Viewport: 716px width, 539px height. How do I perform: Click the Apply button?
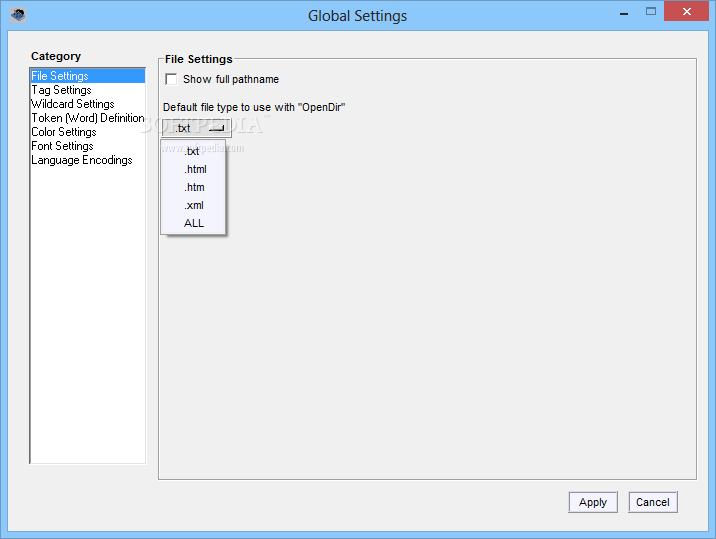point(593,502)
